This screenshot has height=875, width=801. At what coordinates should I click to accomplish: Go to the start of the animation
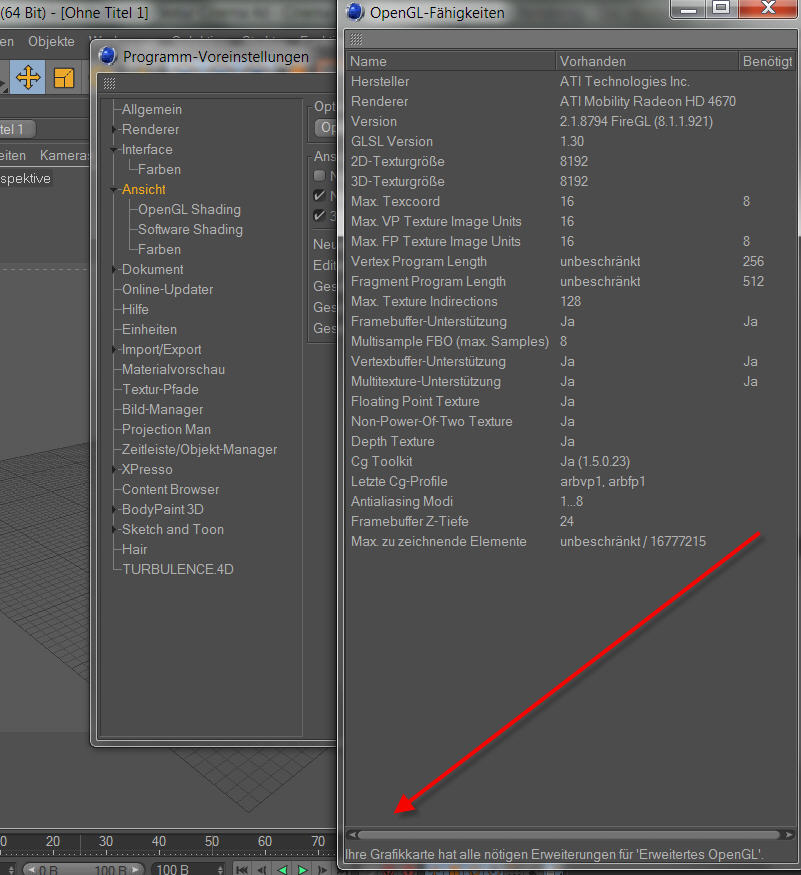(x=241, y=869)
